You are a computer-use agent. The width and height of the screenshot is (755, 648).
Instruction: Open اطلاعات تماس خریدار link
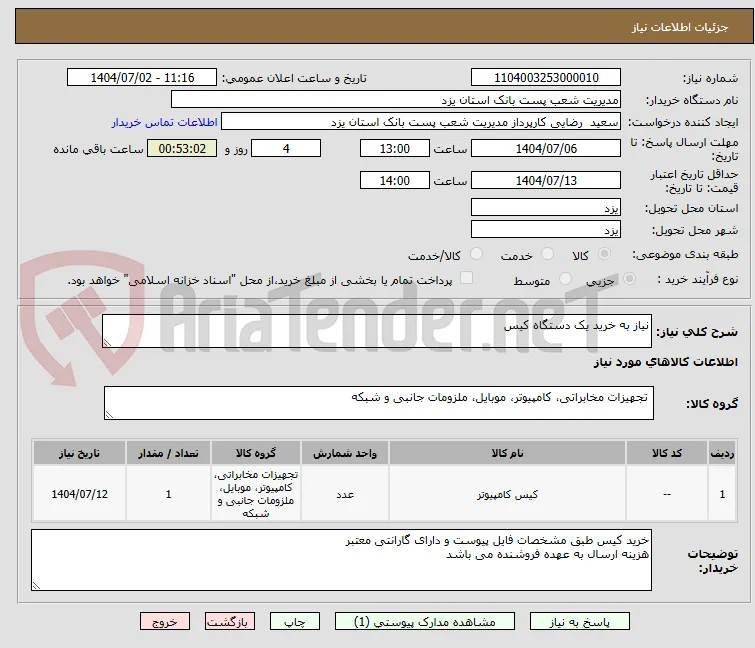(165, 122)
